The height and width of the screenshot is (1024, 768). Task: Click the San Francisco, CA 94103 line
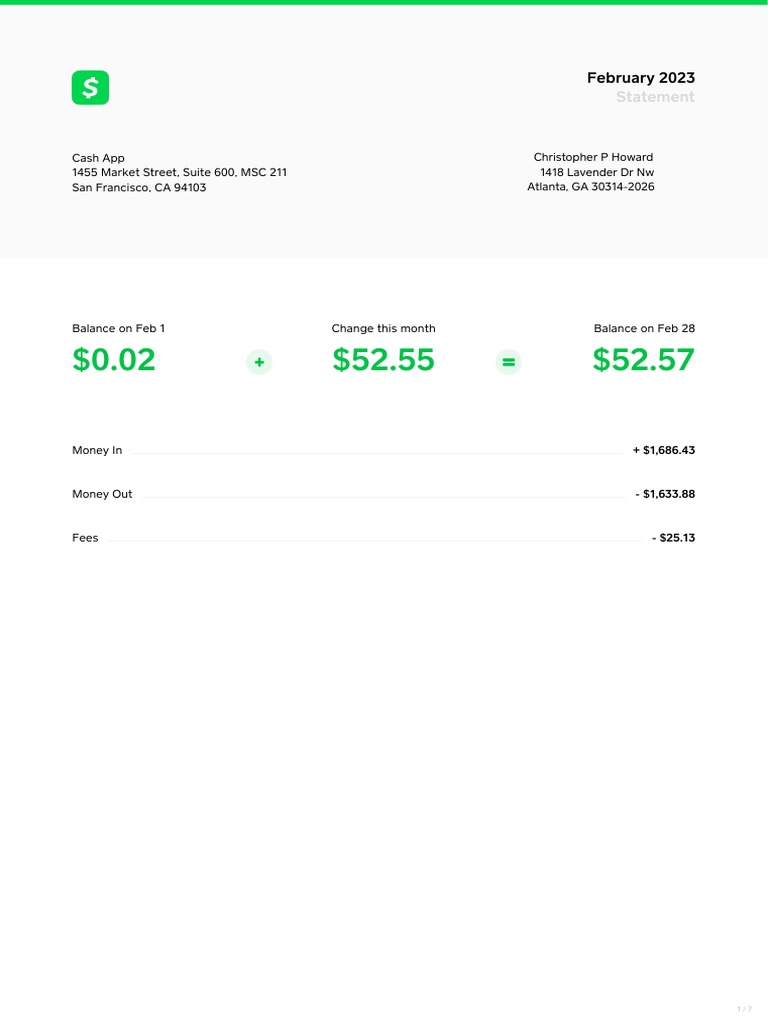[x=139, y=187]
